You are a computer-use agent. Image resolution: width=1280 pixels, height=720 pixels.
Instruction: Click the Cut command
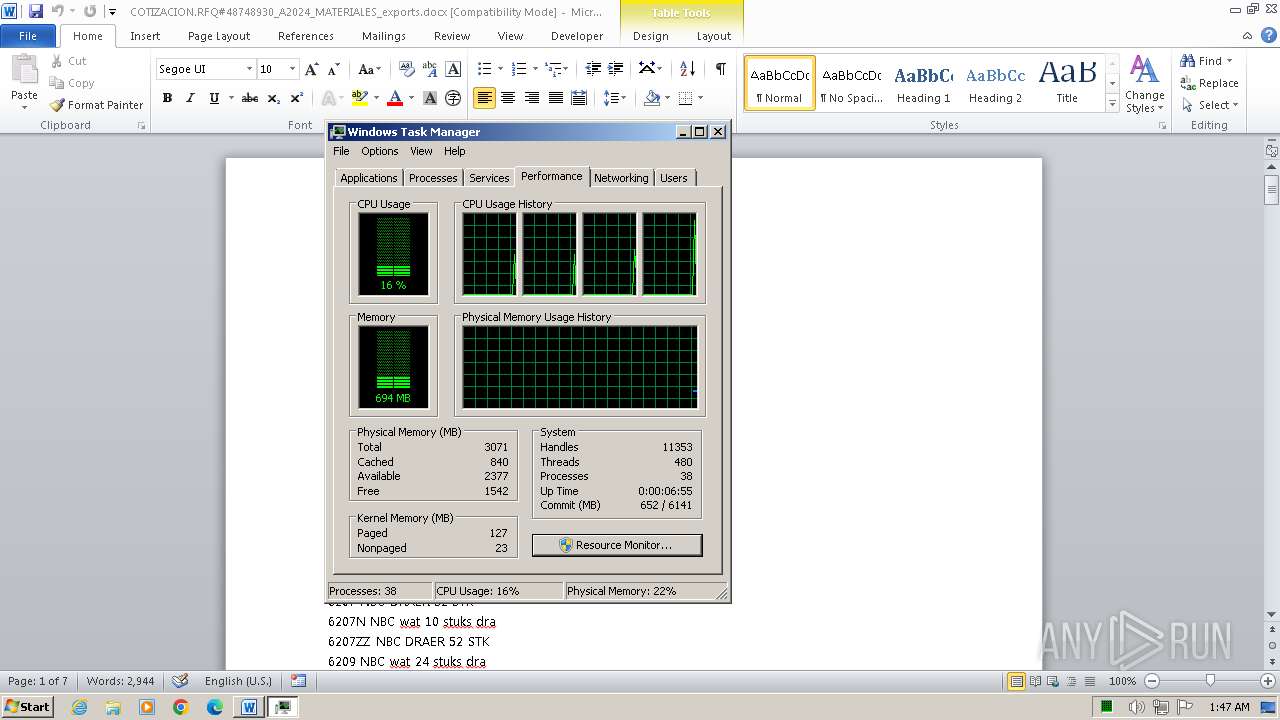68,61
